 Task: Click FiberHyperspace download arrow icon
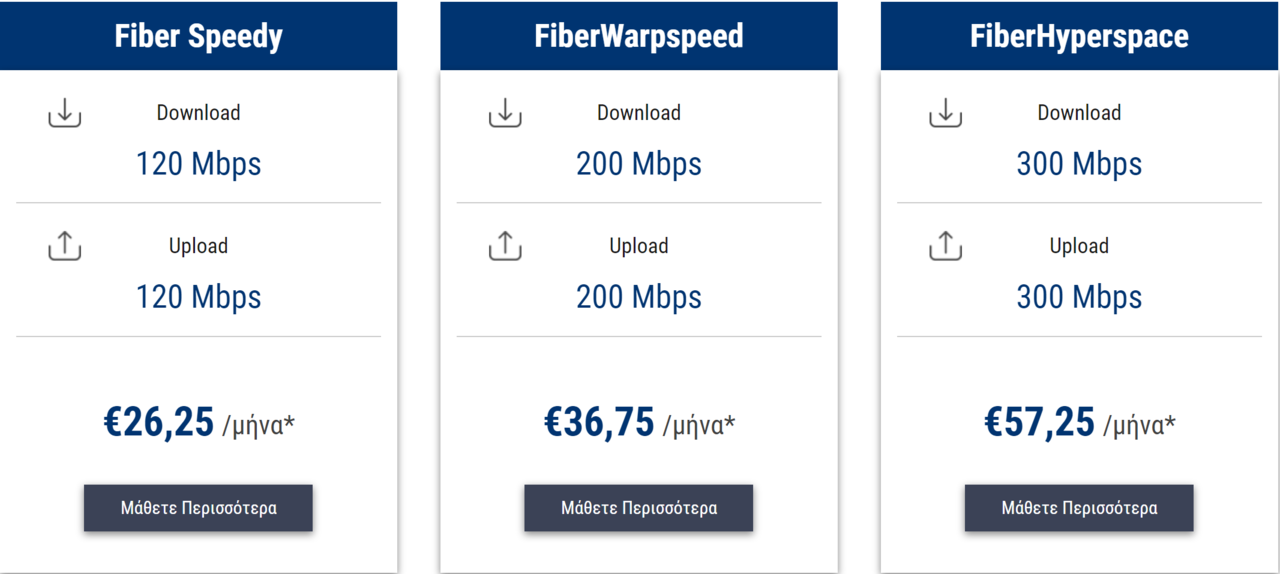point(945,113)
